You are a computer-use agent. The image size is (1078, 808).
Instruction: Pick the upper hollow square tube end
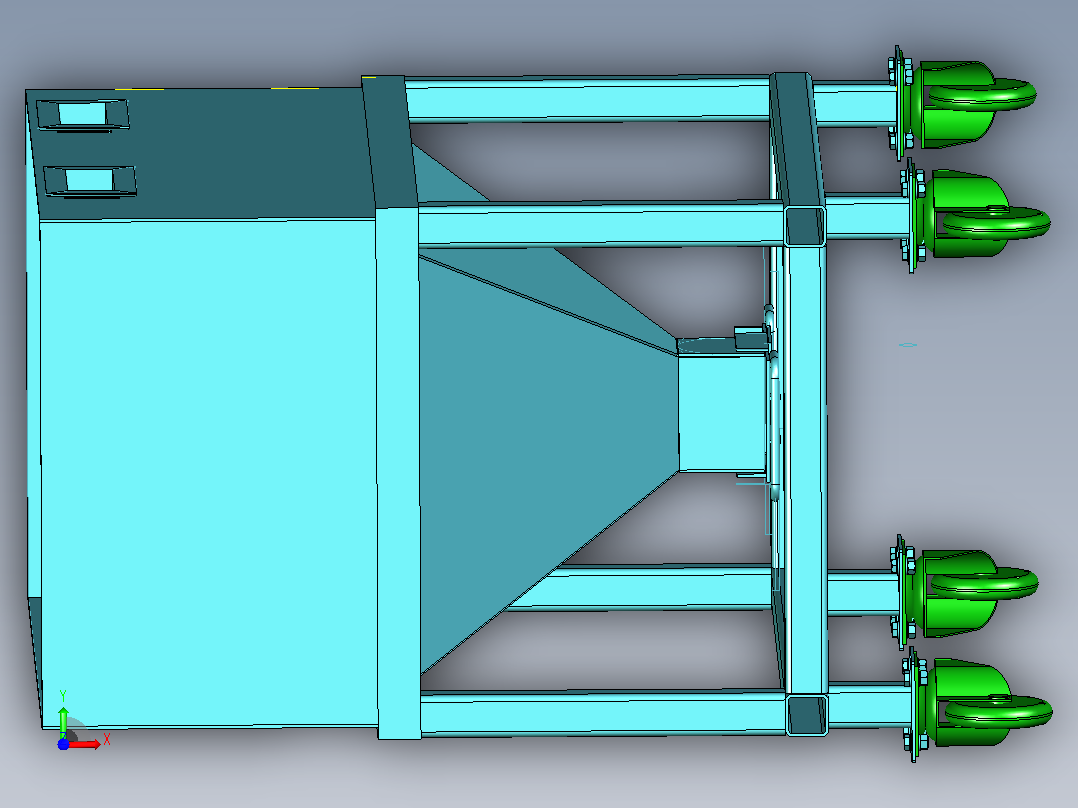click(x=805, y=226)
